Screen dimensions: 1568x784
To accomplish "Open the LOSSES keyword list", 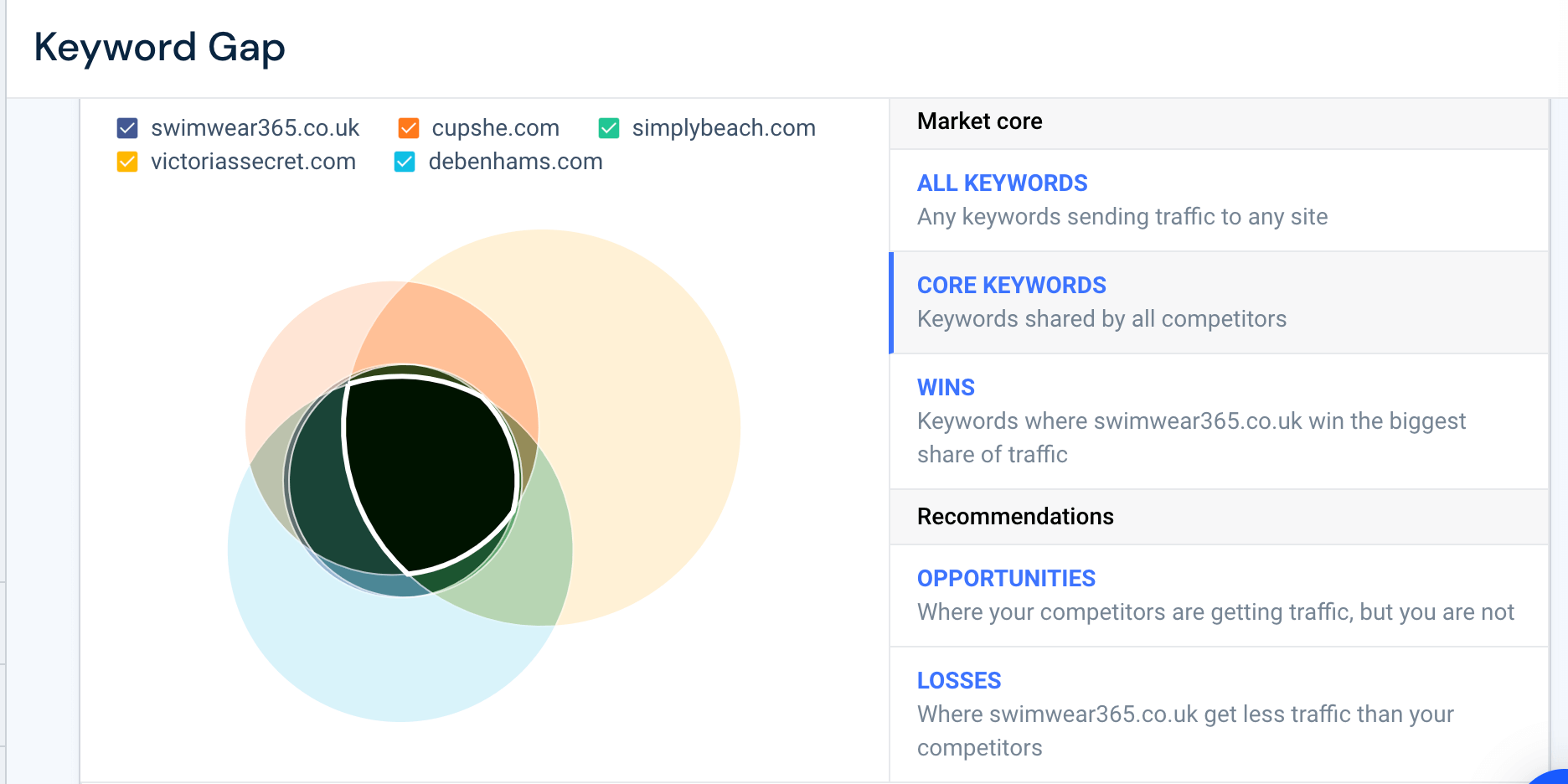I will [1219, 714].
